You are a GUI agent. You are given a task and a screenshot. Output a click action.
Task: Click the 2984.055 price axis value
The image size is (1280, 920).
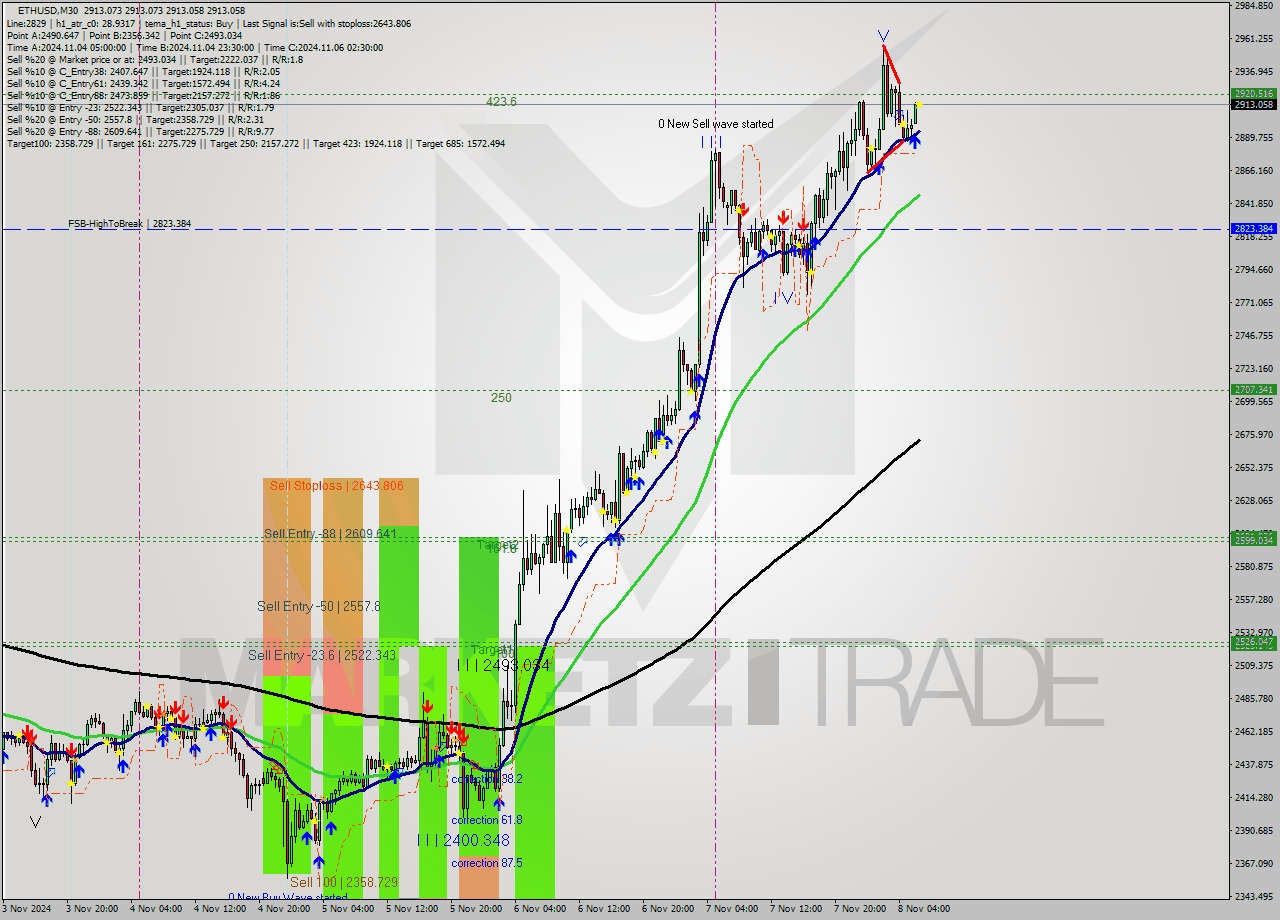[1253, 5]
